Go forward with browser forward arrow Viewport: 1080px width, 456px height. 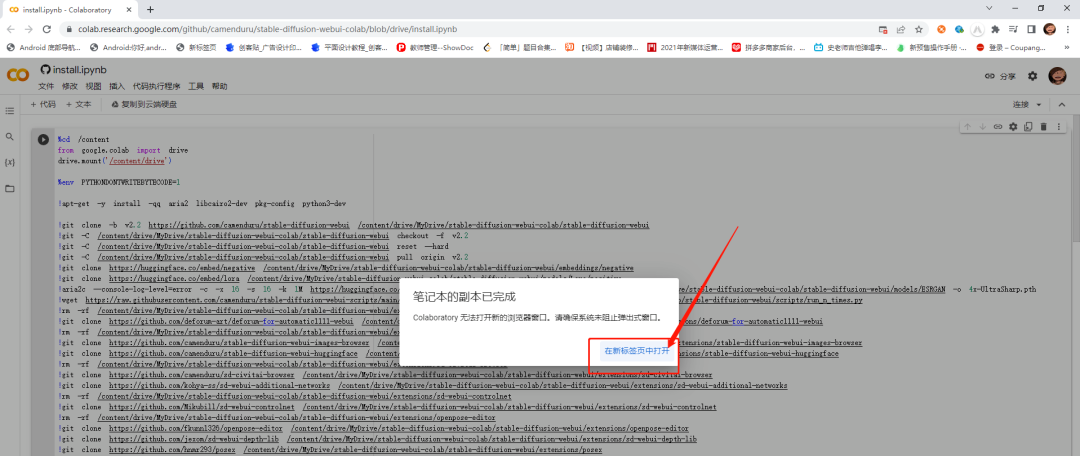point(29,30)
